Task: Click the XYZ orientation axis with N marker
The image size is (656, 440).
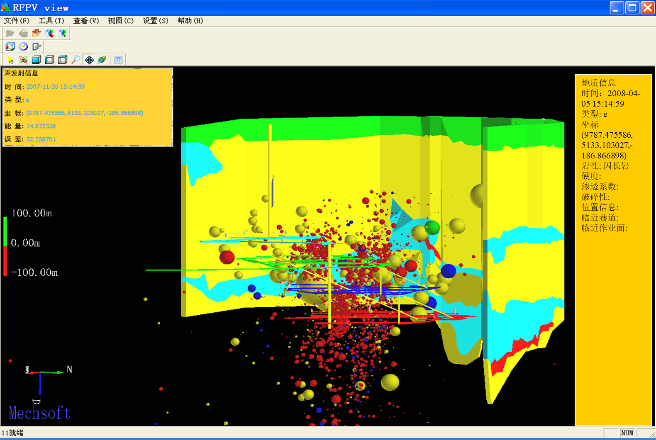Action: click(x=42, y=374)
